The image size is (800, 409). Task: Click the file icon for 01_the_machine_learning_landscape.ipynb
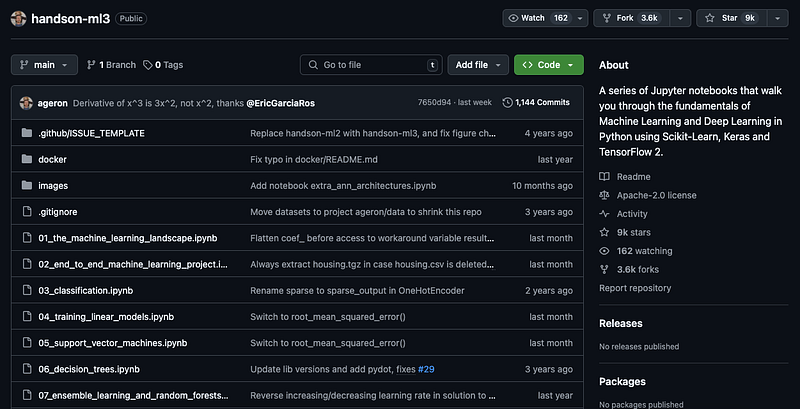[27, 238]
